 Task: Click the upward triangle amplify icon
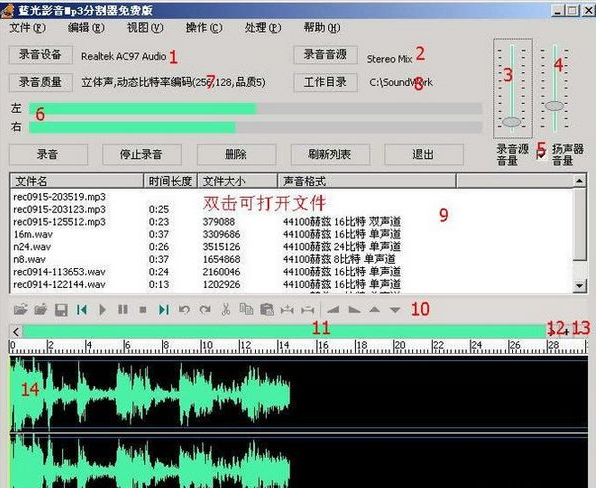375,310
